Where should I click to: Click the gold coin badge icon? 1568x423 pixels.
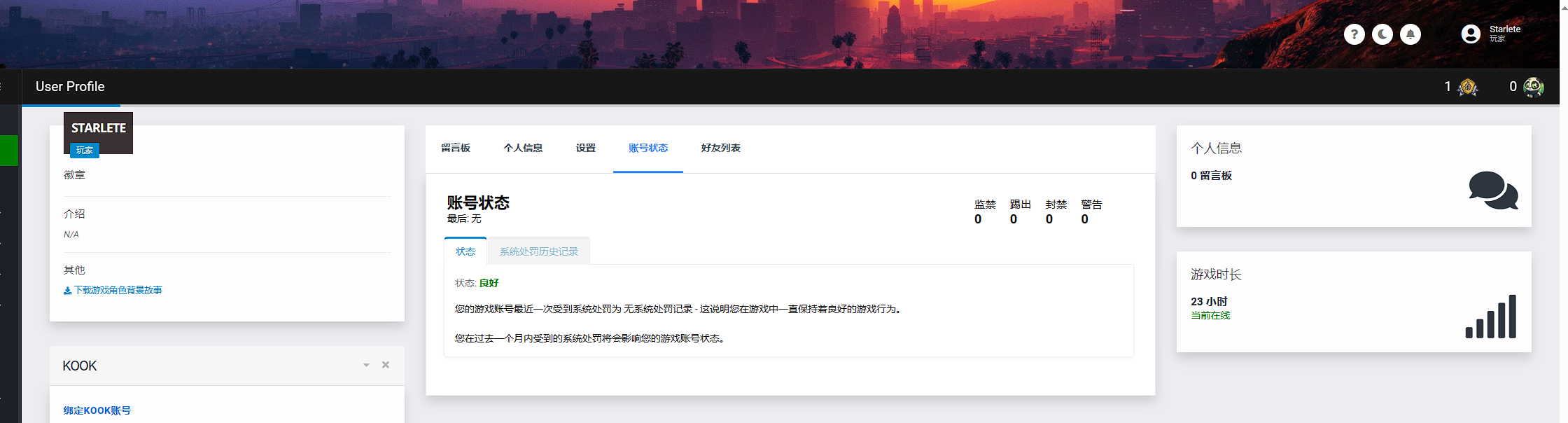point(1467,87)
